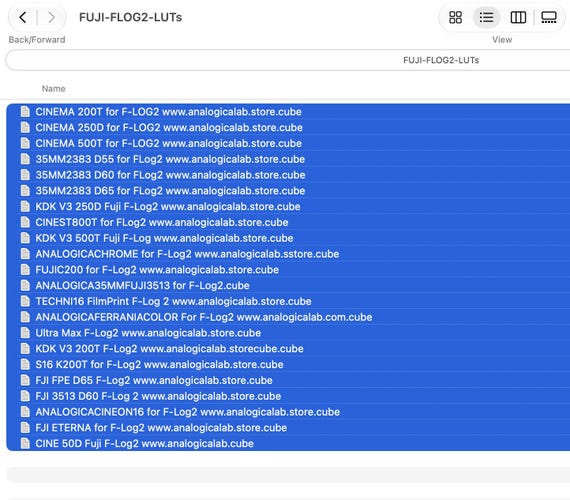Switch to column view

coord(518,17)
